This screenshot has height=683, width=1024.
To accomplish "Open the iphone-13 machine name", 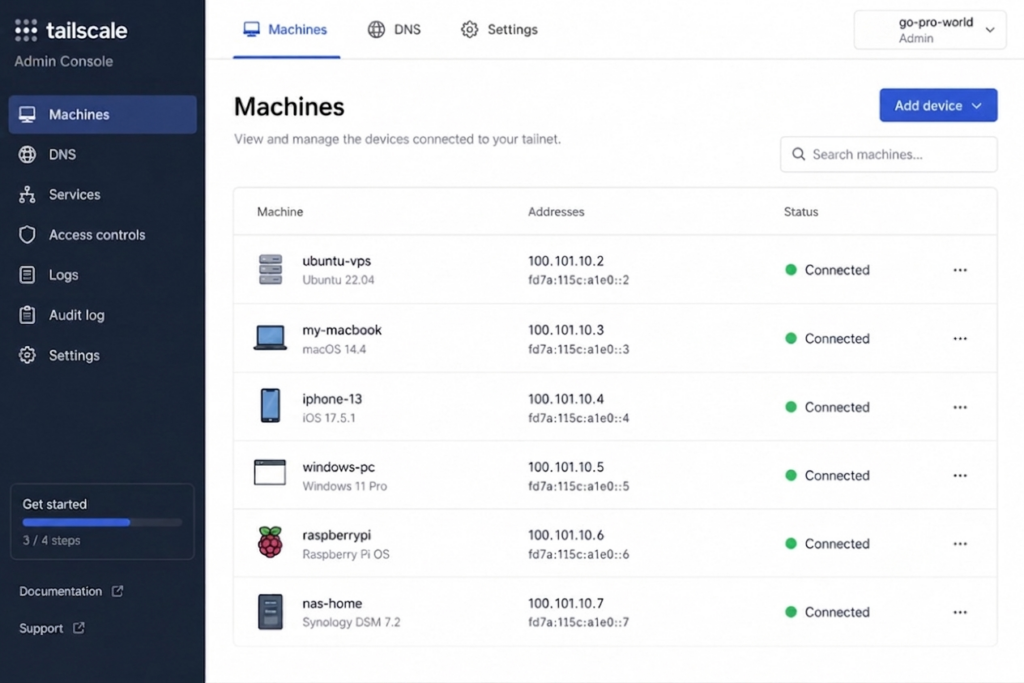I will [332, 398].
